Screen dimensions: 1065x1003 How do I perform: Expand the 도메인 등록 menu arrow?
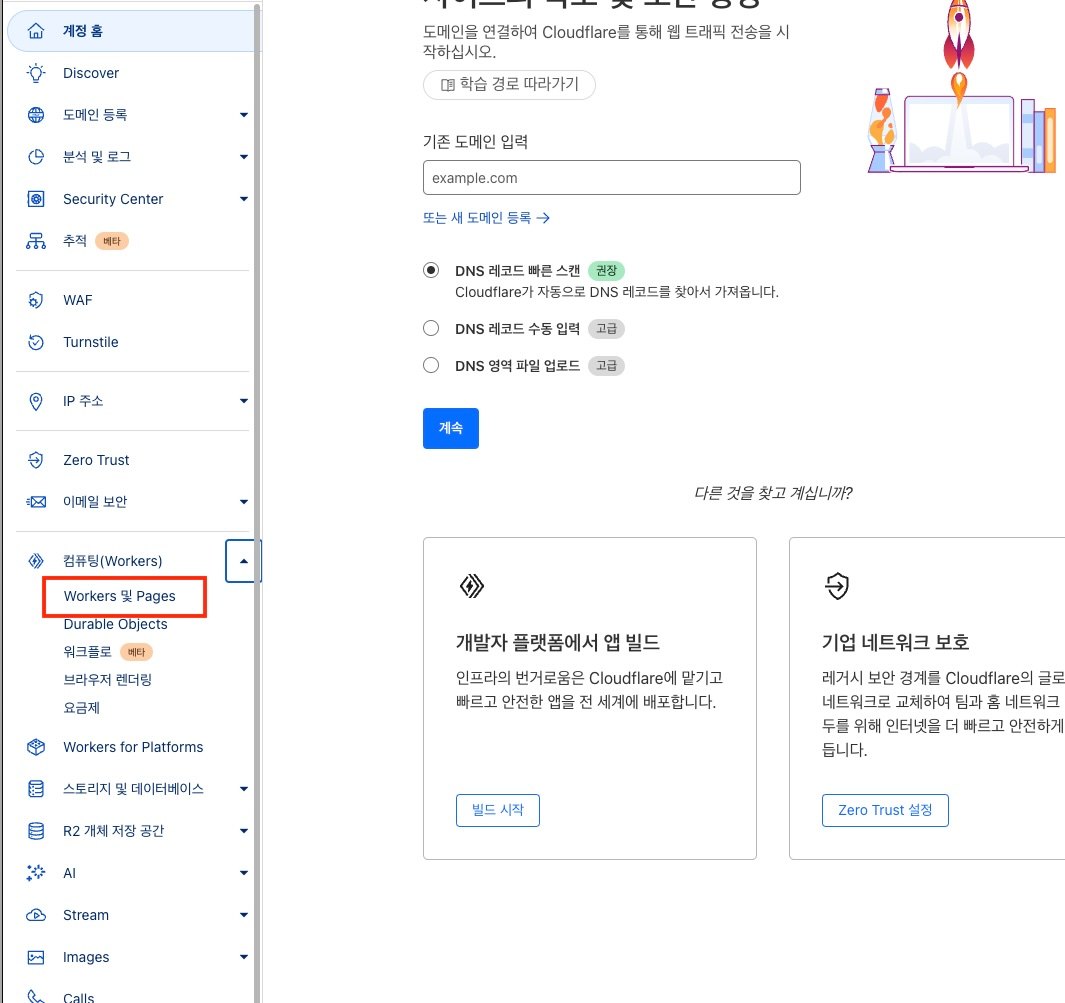pyautogui.click(x=243, y=115)
